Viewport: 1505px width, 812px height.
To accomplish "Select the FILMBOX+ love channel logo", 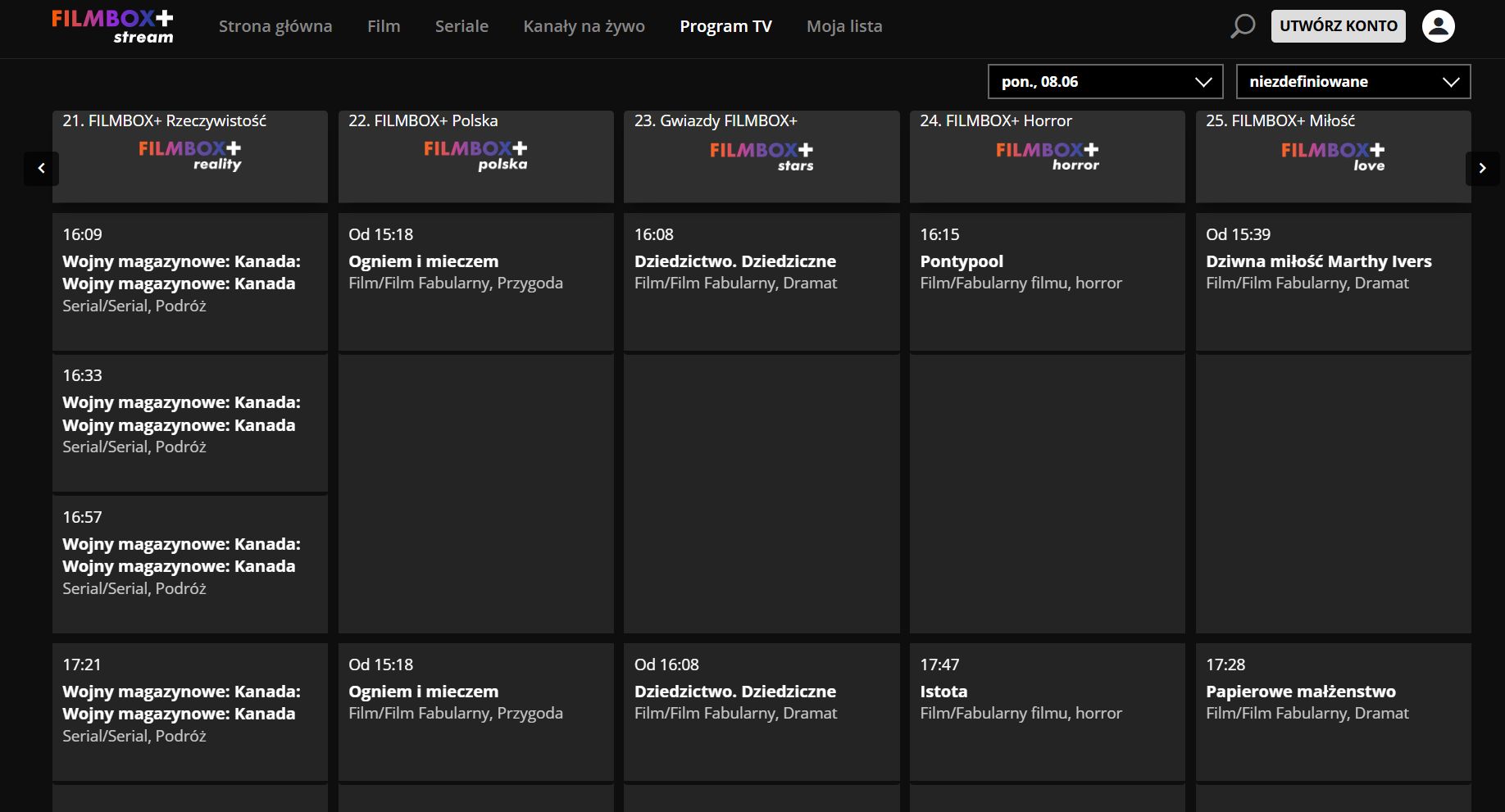I will tap(1333, 156).
